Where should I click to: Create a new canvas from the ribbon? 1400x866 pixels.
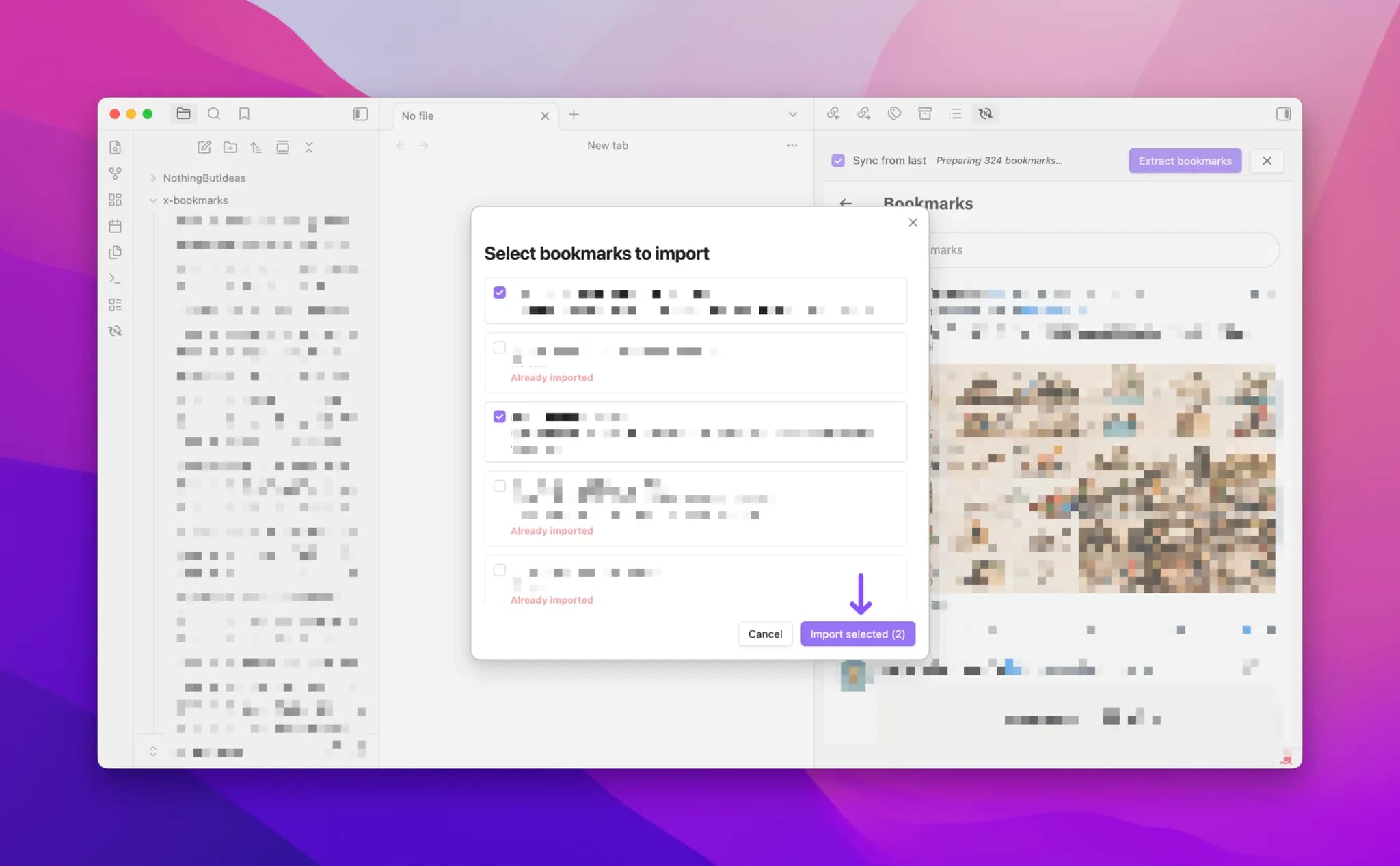click(x=115, y=200)
